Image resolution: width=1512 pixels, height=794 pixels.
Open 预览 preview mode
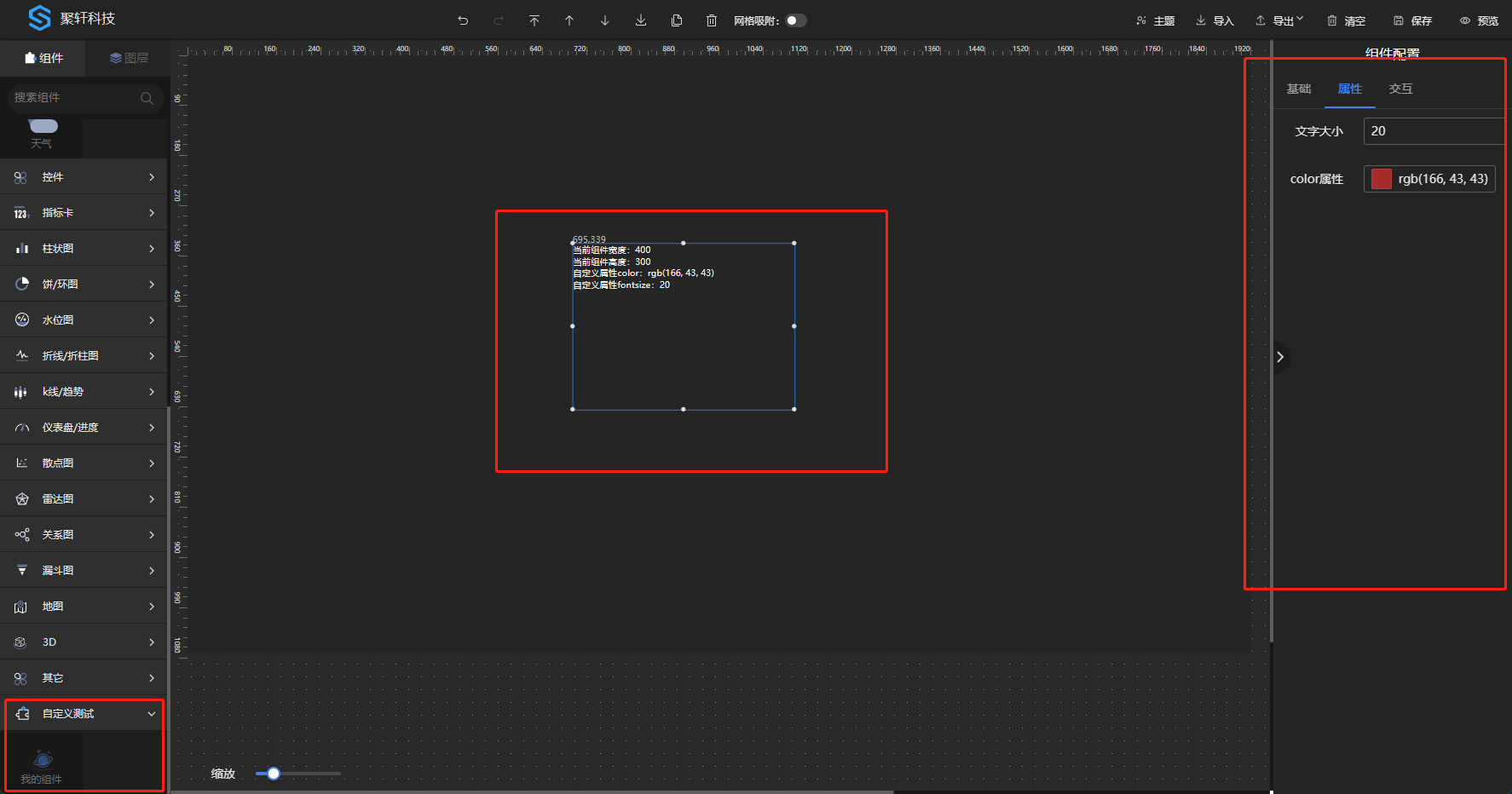point(1479,20)
